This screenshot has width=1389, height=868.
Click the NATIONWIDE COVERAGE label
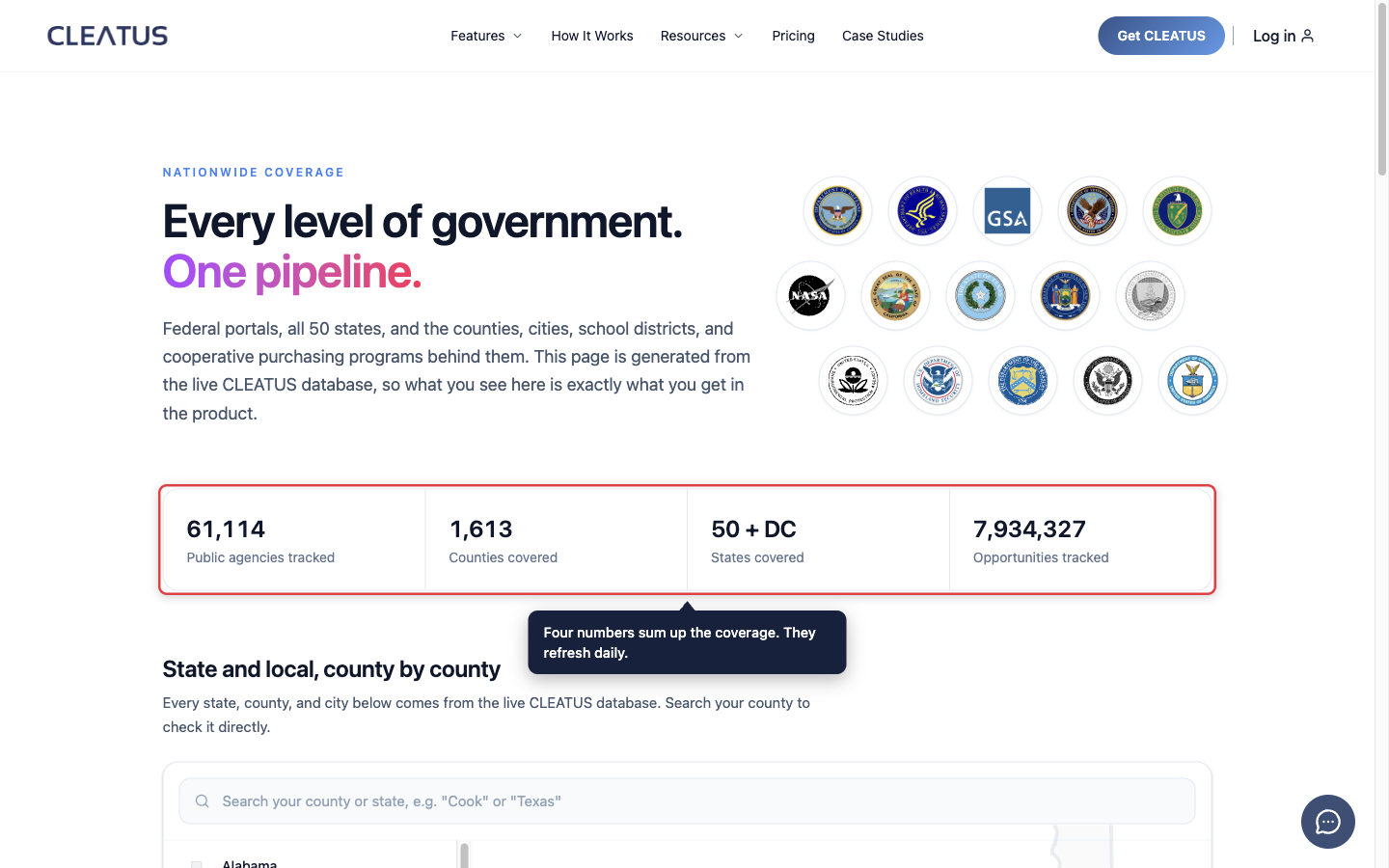[254, 173]
